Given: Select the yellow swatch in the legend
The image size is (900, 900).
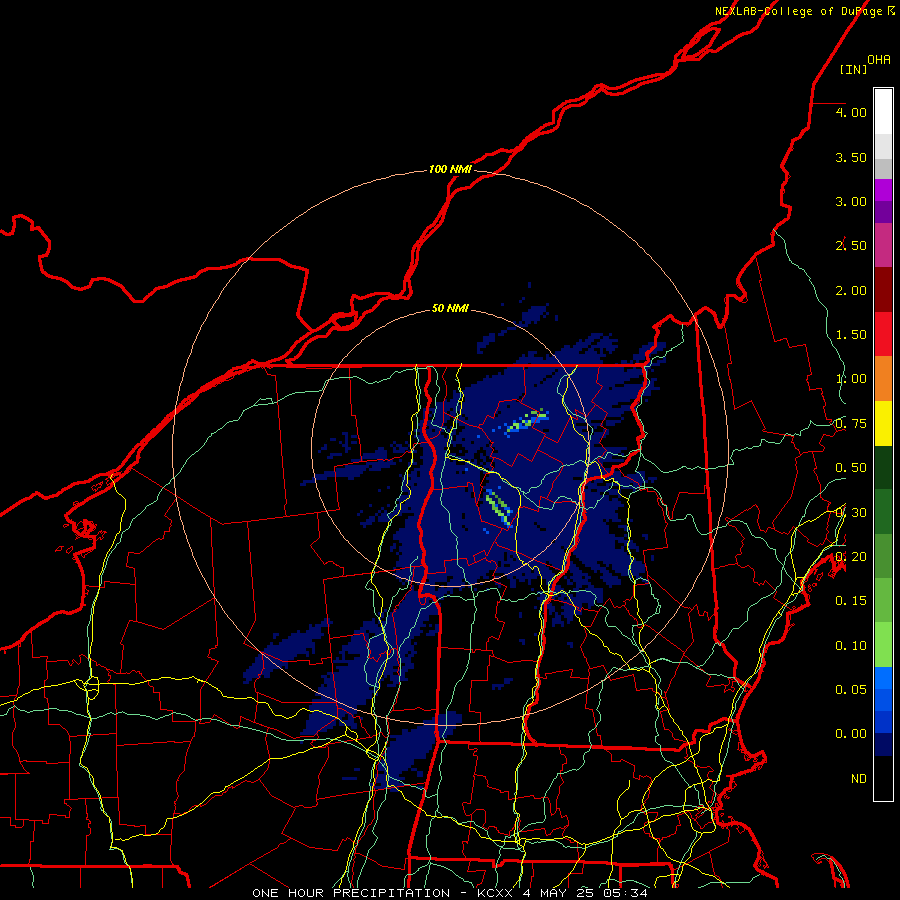Looking at the screenshot, I should [883, 423].
